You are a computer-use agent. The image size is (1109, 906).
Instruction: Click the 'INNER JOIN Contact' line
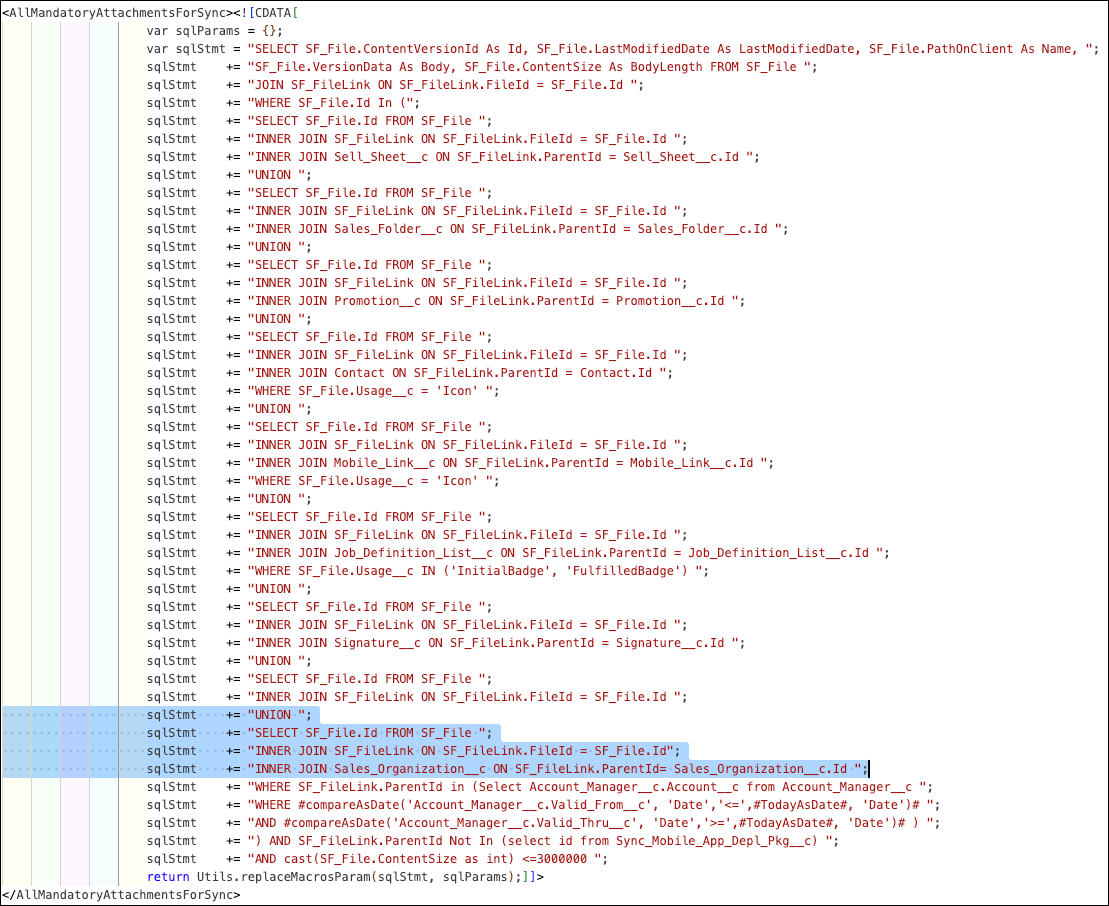click(410, 373)
